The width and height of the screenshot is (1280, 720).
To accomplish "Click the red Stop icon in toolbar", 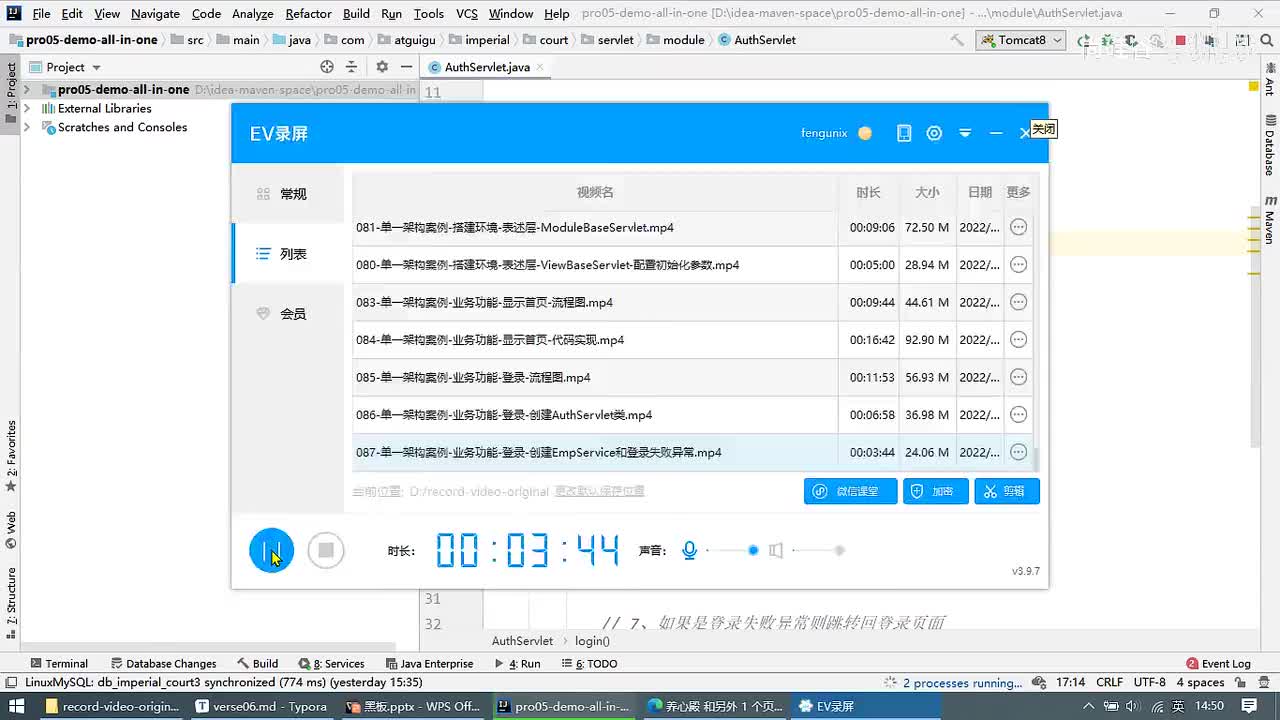I will [1180, 40].
